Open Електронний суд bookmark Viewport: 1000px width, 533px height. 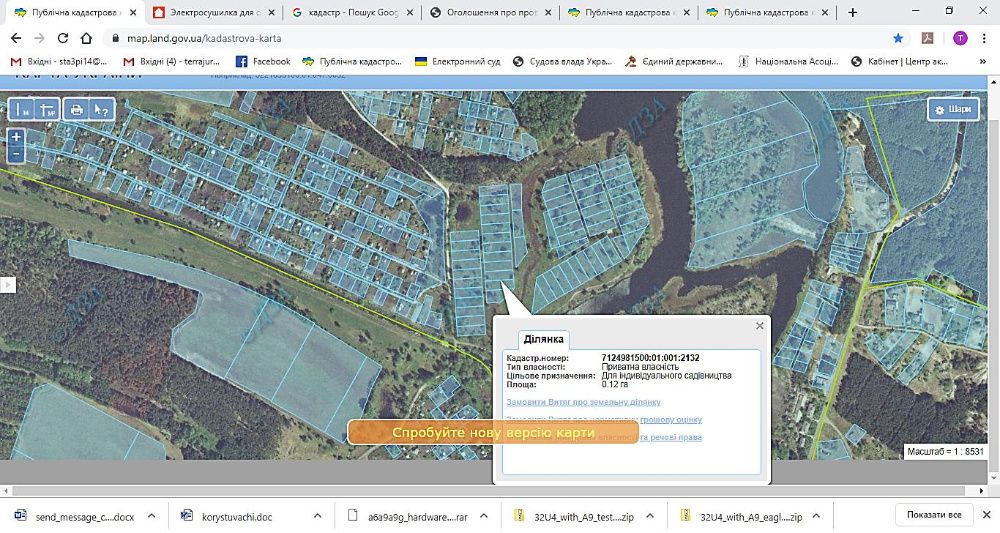458,61
